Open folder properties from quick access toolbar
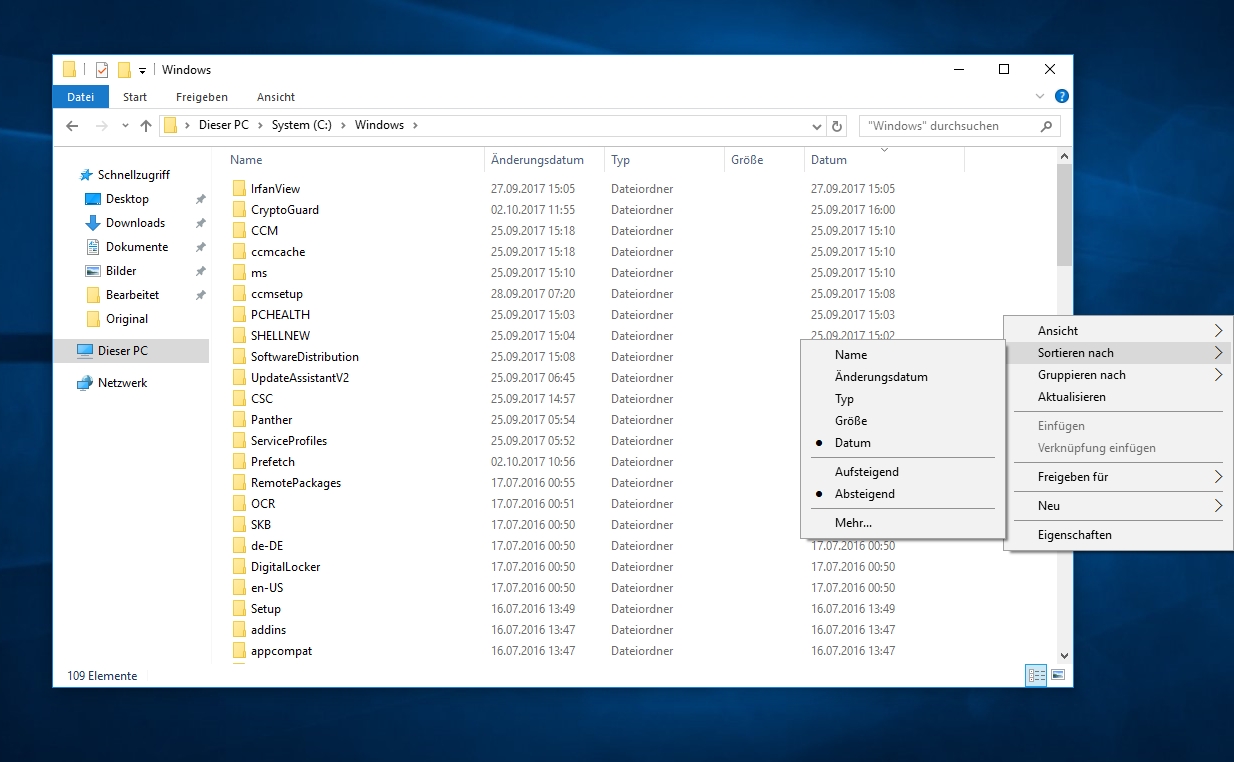This screenshot has height=762, width=1234. pyautogui.click(x=101, y=69)
